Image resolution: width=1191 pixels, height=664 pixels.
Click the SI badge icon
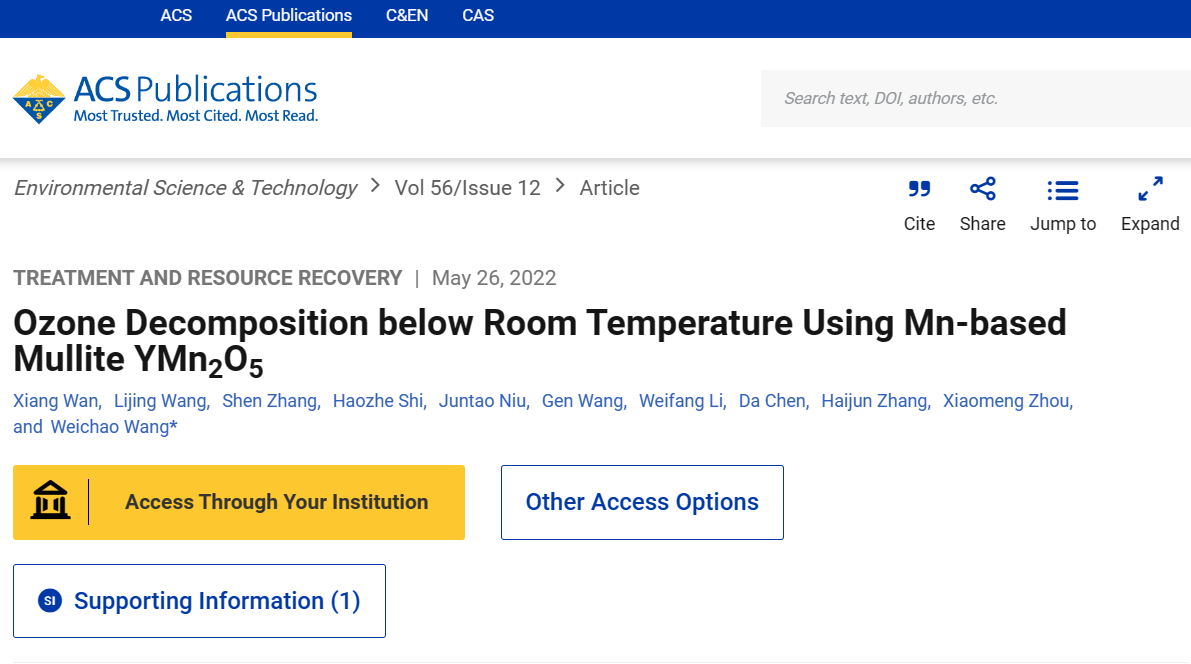click(50, 601)
